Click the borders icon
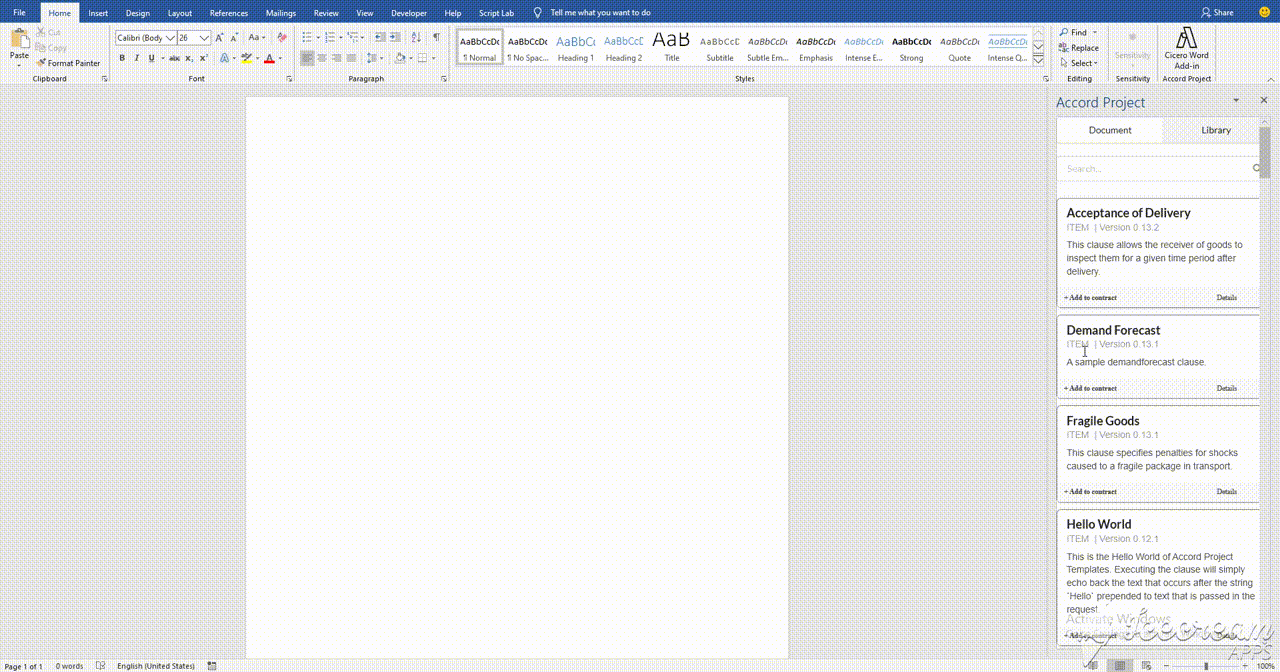The width and height of the screenshot is (1280, 672). tap(421, 58)
